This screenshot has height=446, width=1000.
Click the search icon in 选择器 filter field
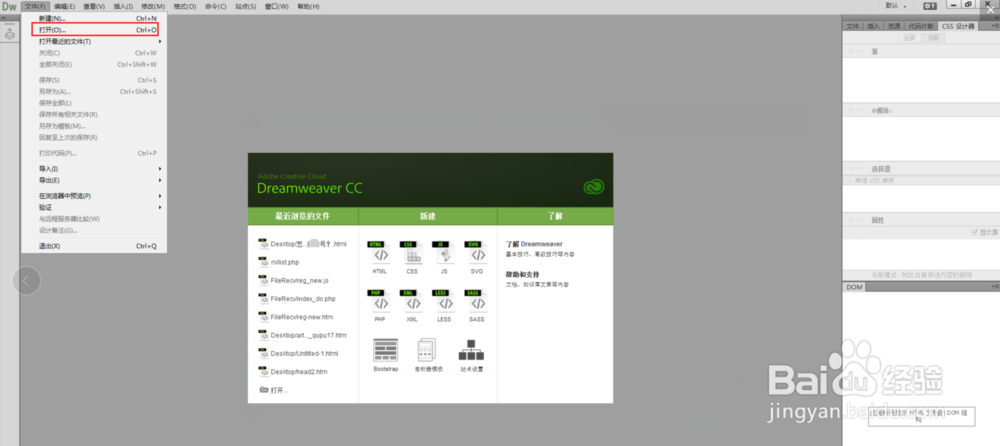click(x=849, y=181)
